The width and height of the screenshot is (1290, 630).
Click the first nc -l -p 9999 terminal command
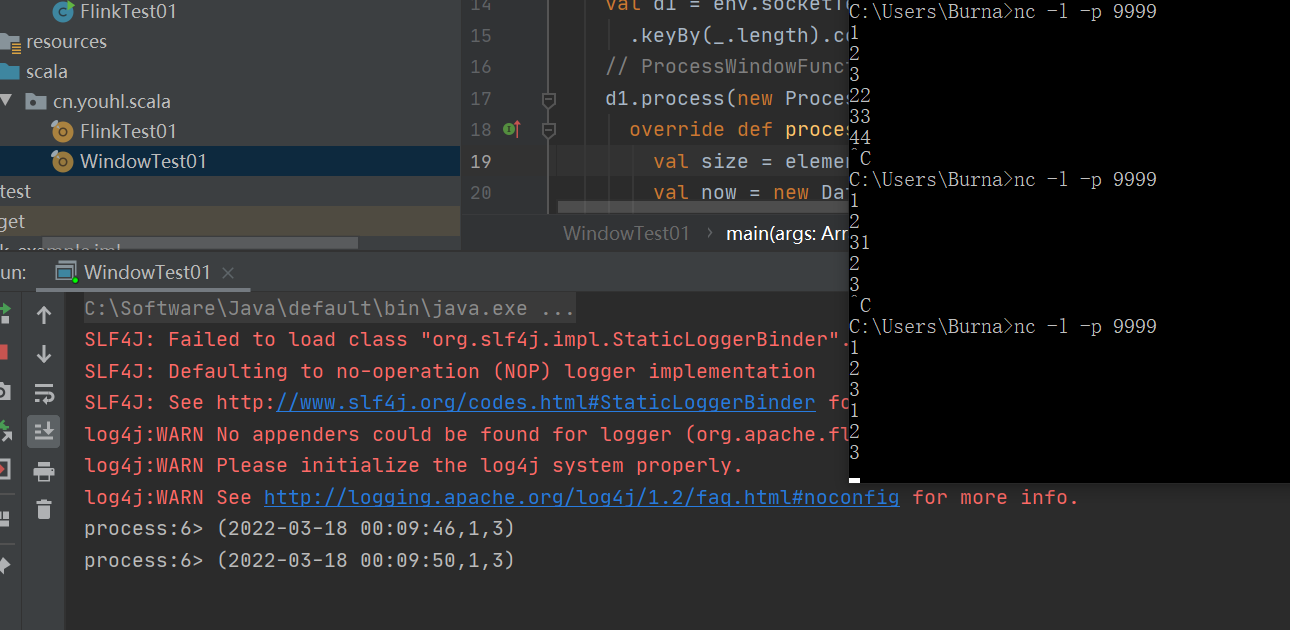[x=1085, y=12]
